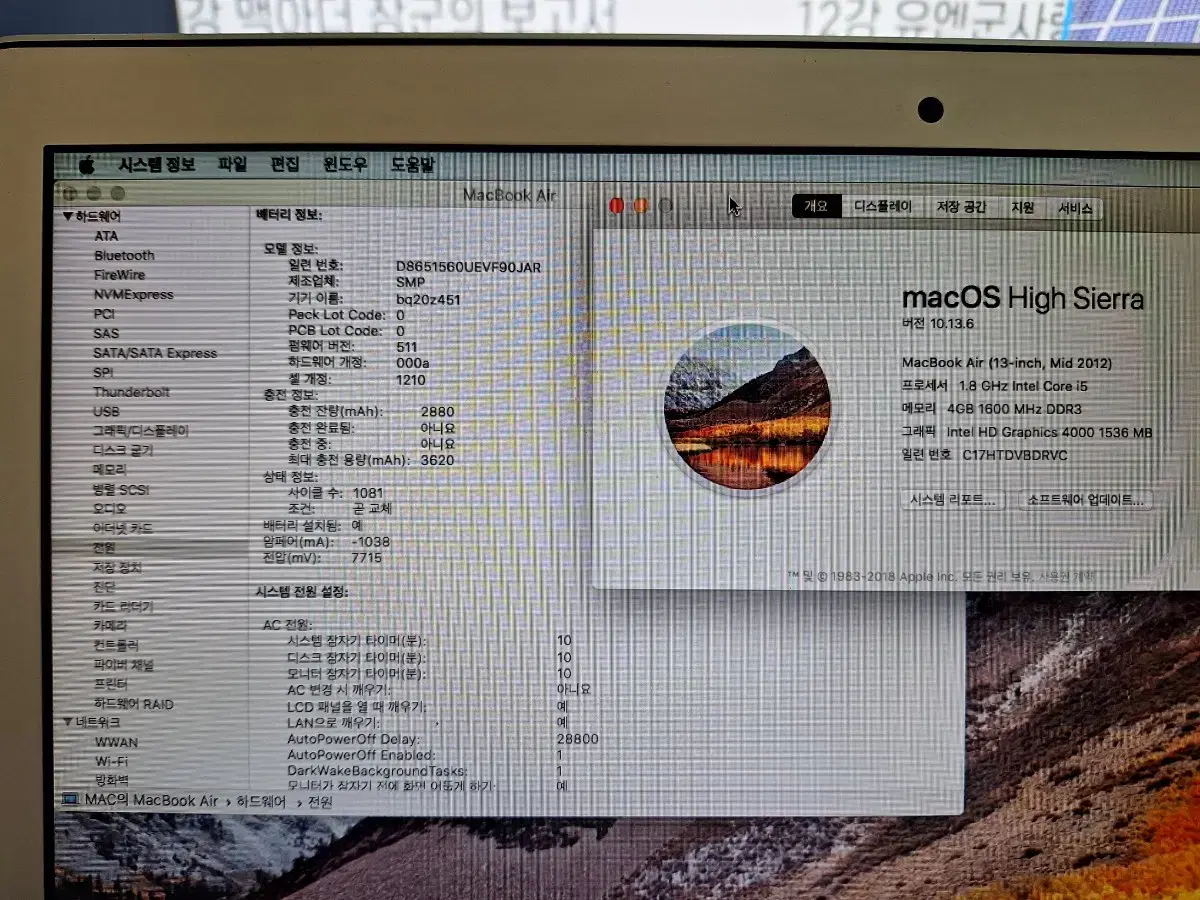
Task: Click 전원 in the path bar
Action: tap(320, 801)
